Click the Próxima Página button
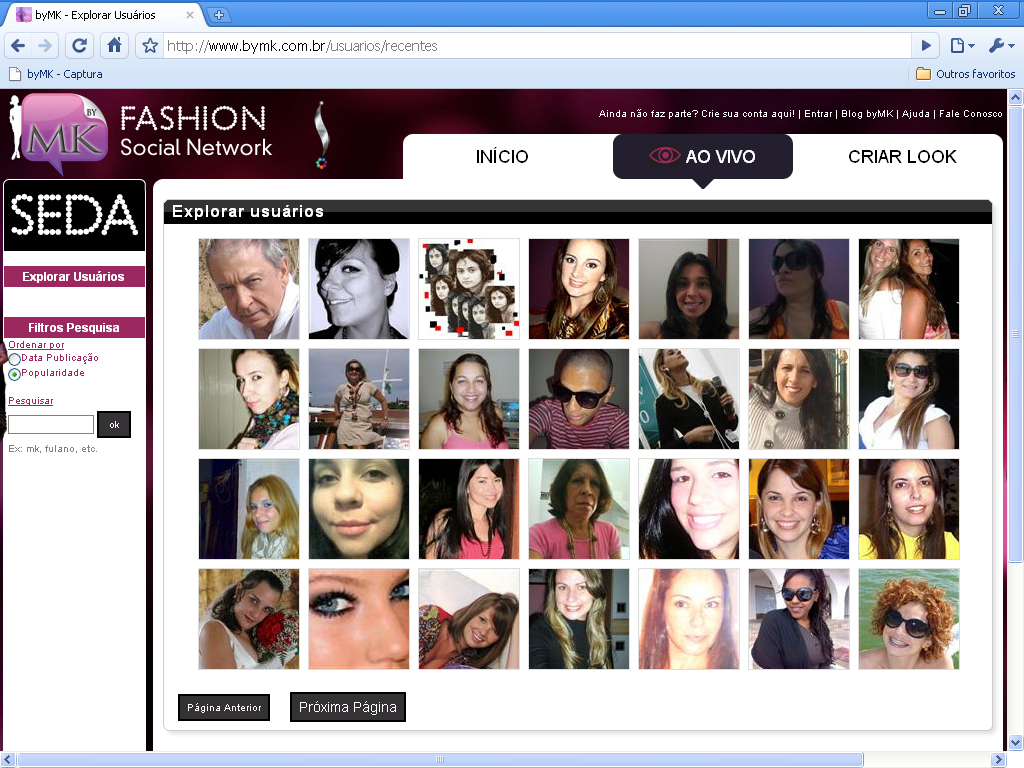 point(347,707)
